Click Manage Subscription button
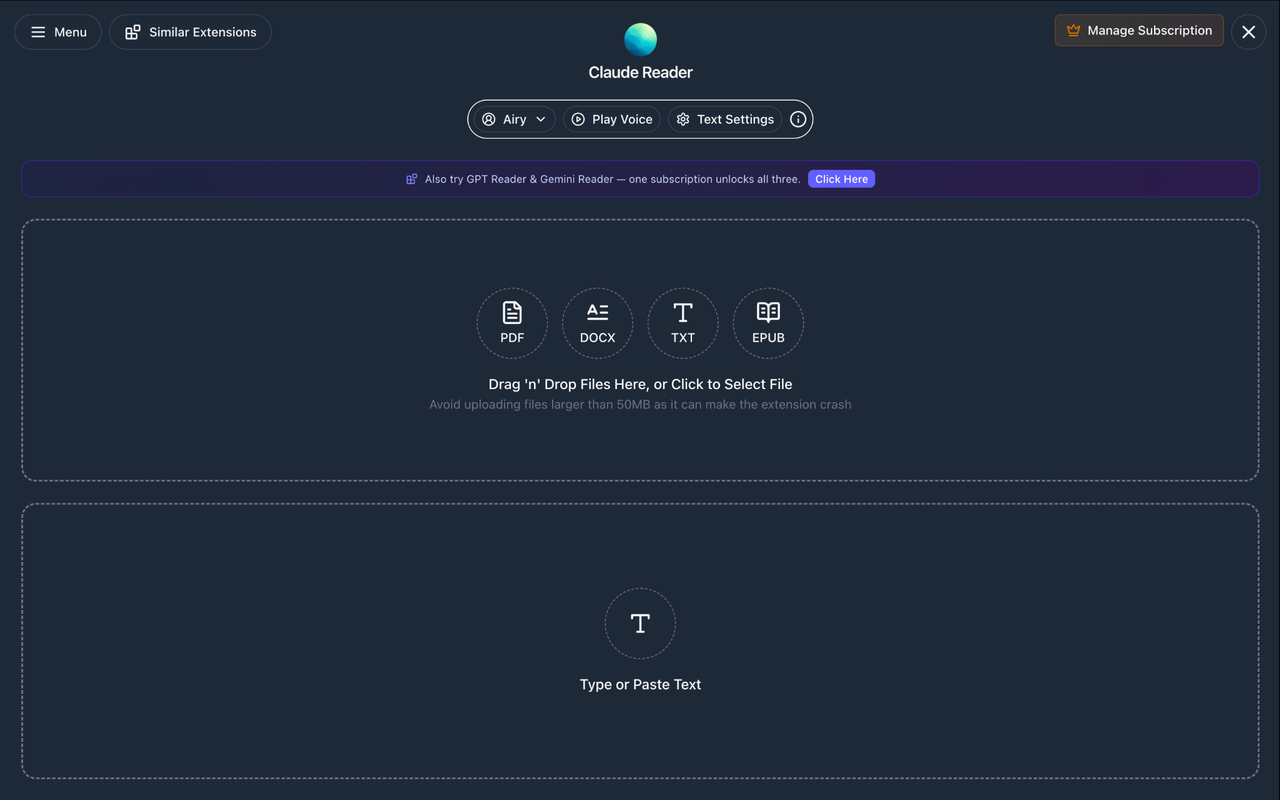This screenshot has height=800, width=1280. [x=1139, y=30]
